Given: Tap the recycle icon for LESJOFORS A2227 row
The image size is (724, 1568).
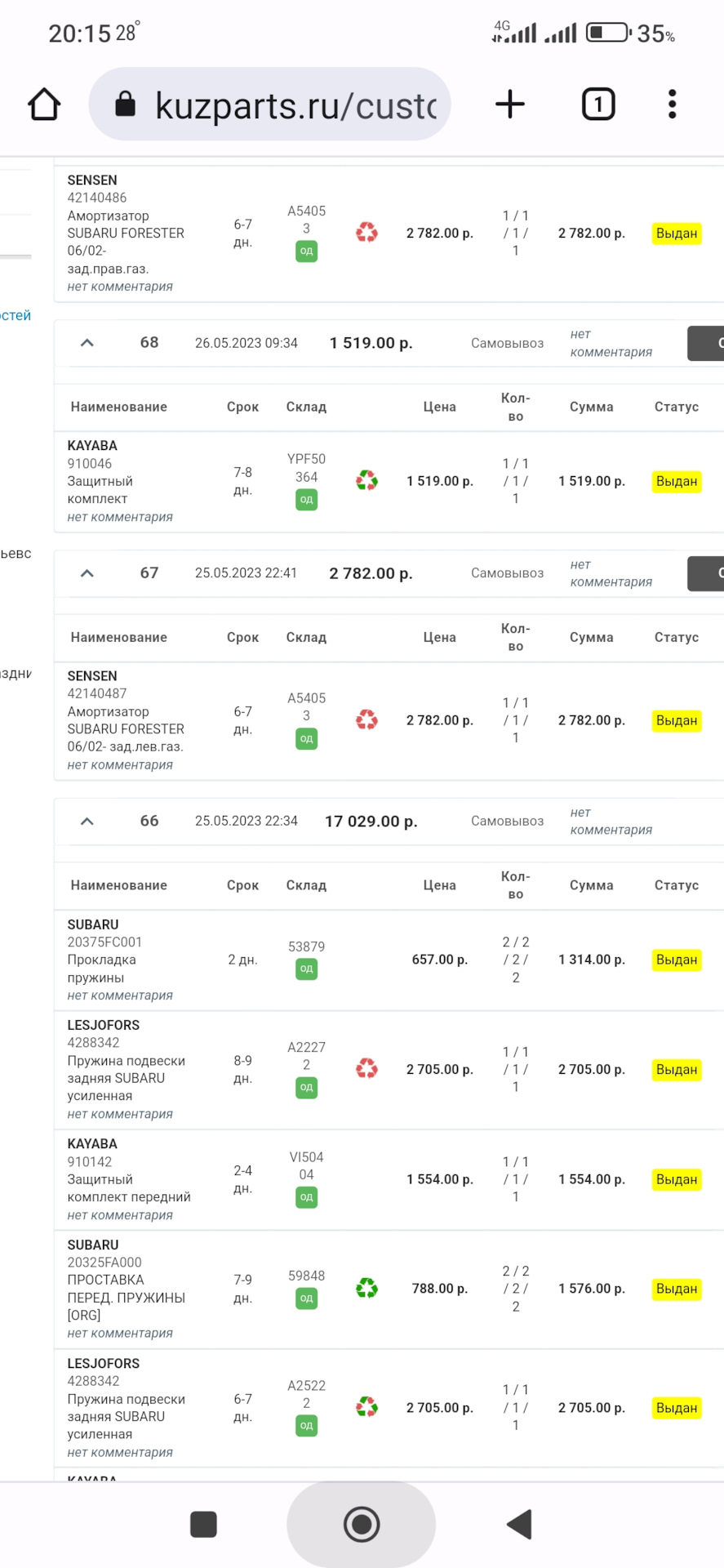Looking at the screenshot, I should coord(367,1069).
